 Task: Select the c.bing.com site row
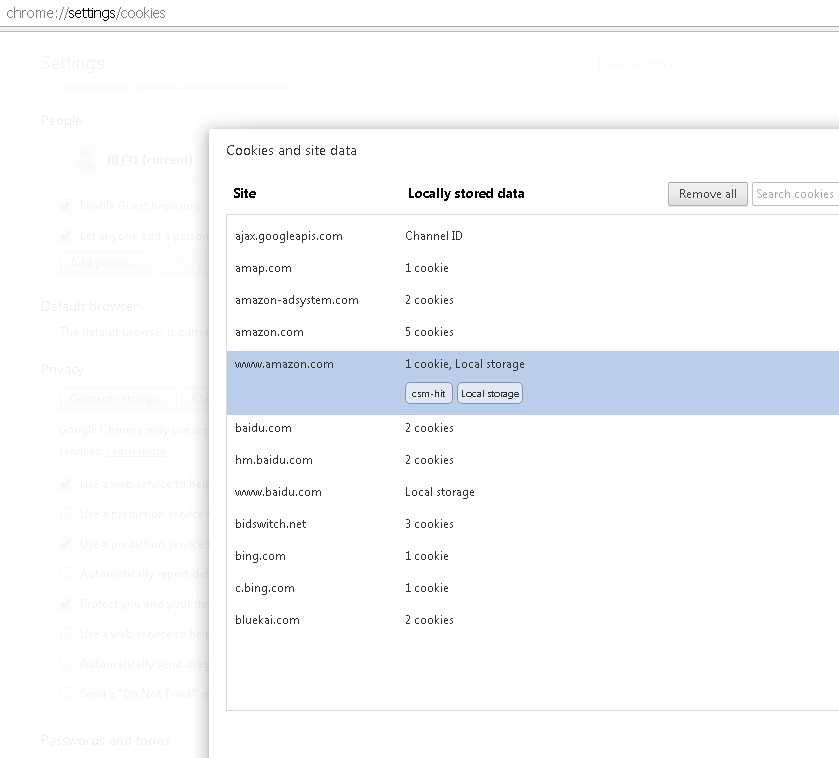point(532,588)
